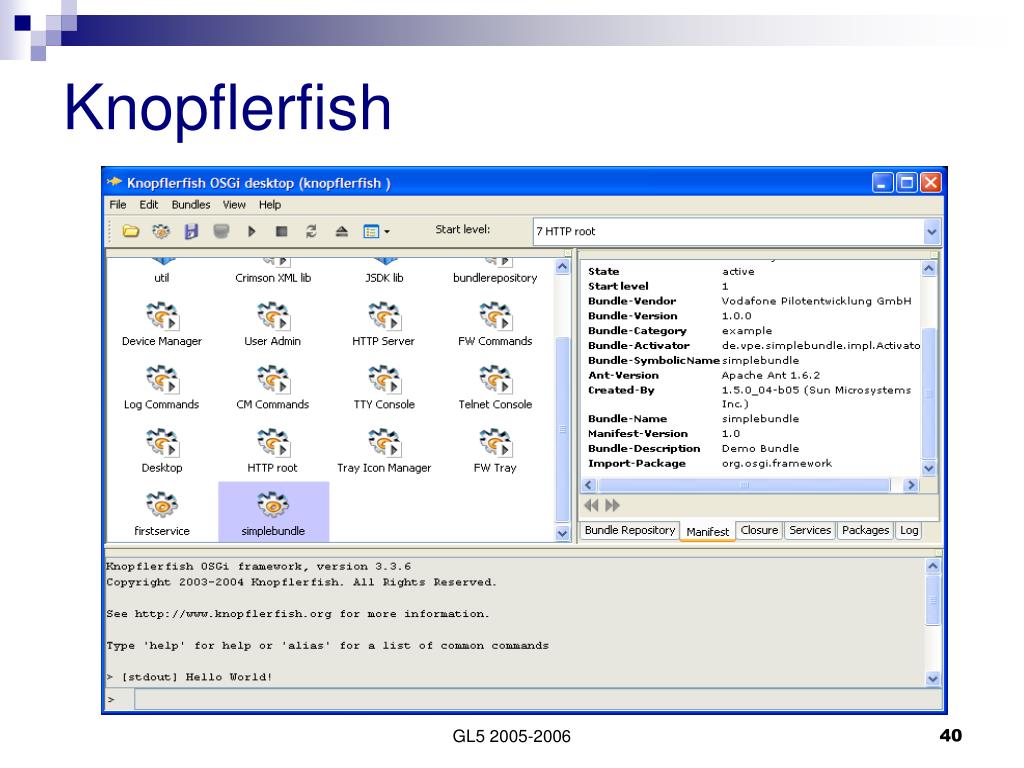This screenshot has height=768, width=1024.
Task: Click the Crimson XML lib bundle label
Action: coord(273,278)
